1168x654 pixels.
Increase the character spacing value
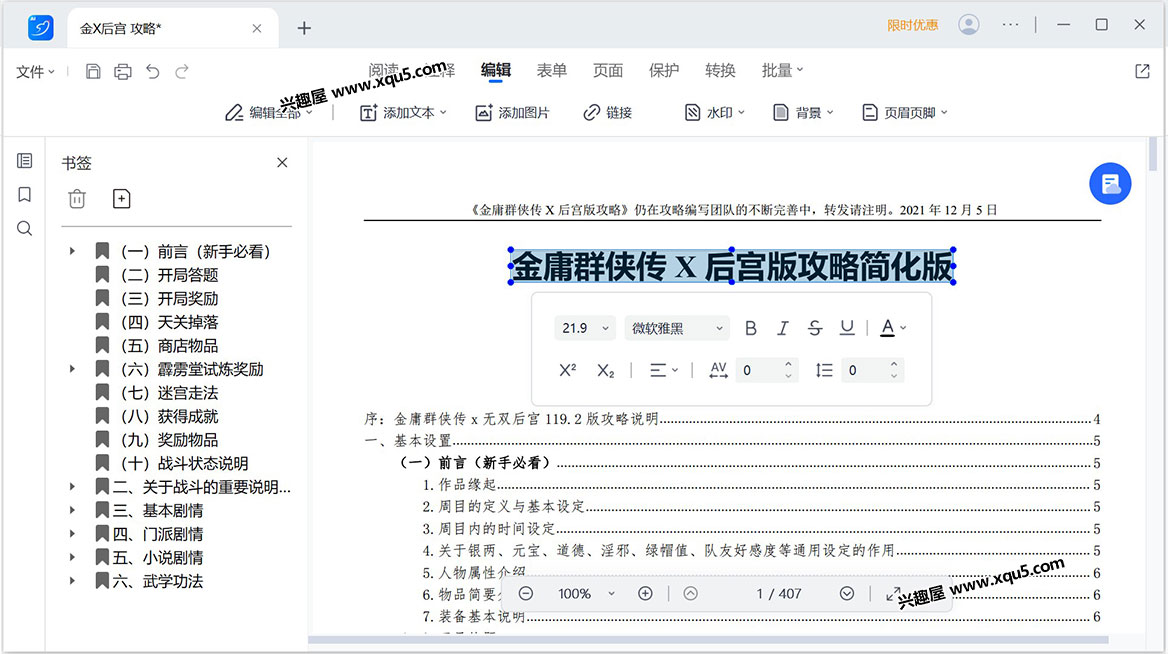click(788, 364)
